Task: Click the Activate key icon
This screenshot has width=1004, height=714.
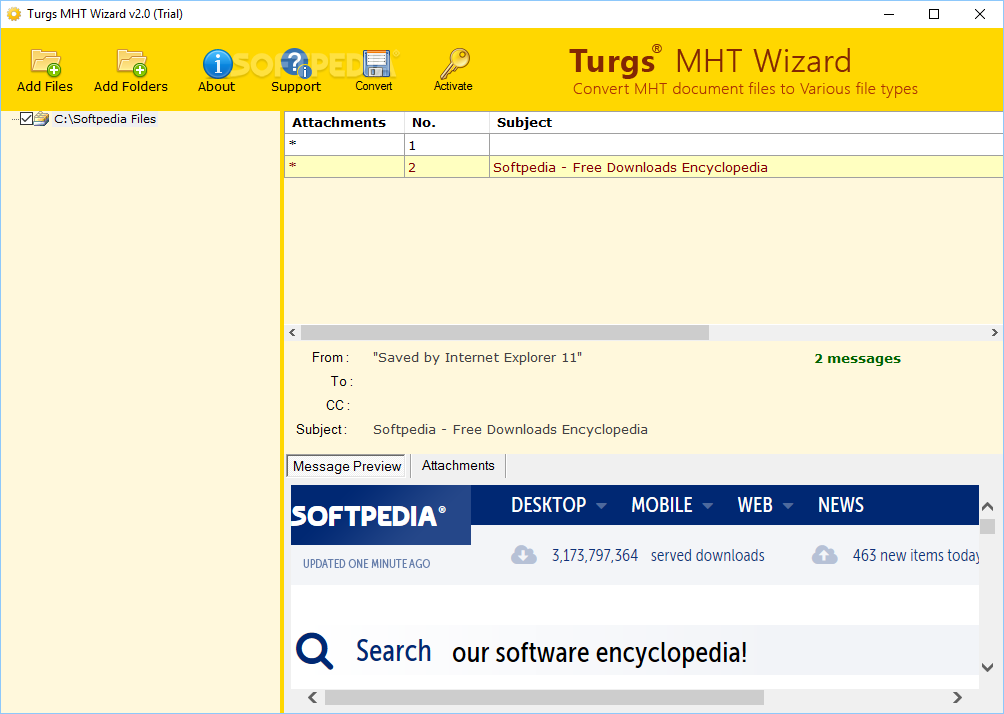Action: pyautogui.click(x=455, y=63)
